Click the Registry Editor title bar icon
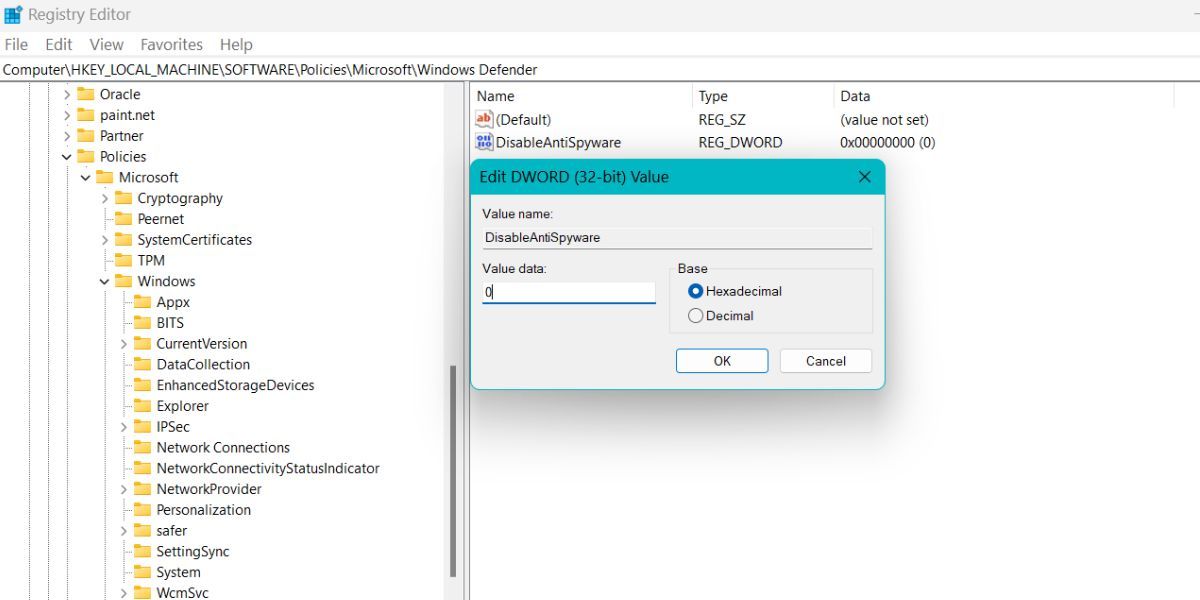The width and height of the screenshot is (1200, 600). point(14,14)
